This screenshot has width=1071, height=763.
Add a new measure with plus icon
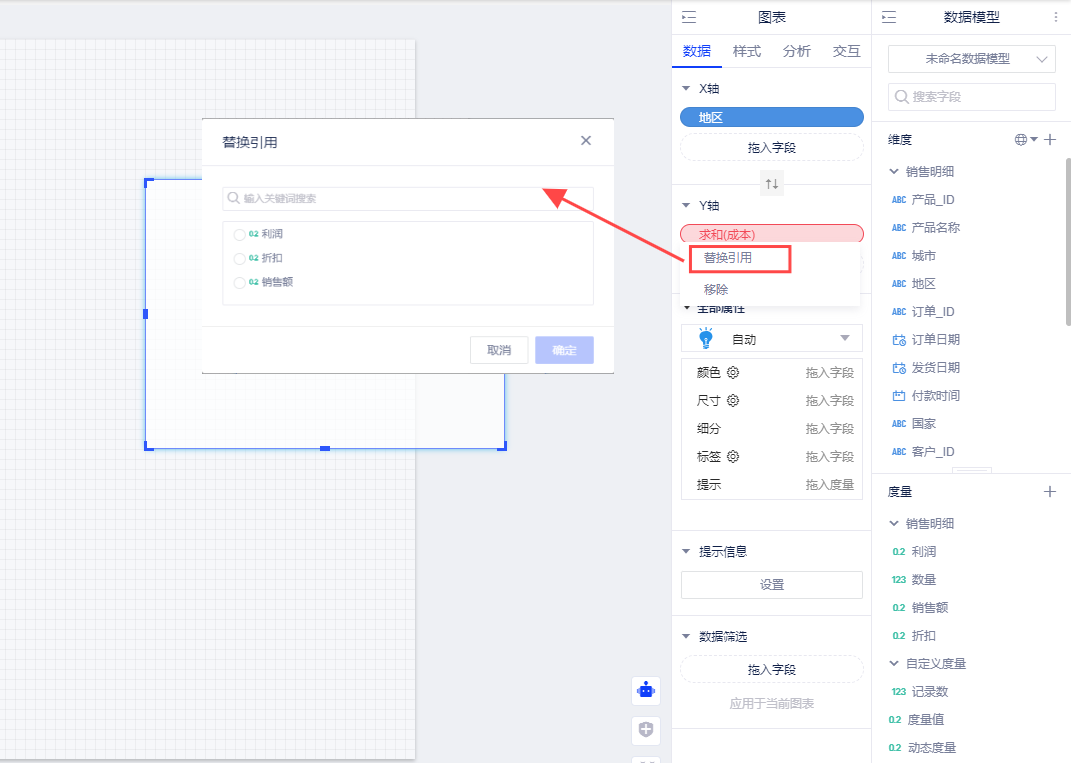pyautogui.click(x=1050, y=492)
